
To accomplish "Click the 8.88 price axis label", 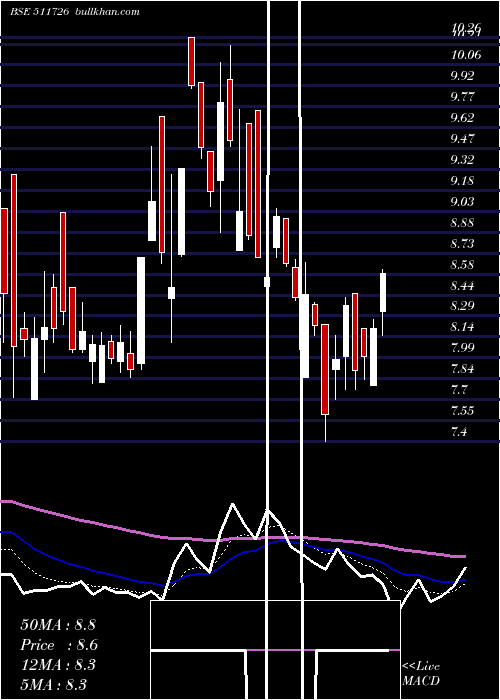I will (x=462, y=222).
